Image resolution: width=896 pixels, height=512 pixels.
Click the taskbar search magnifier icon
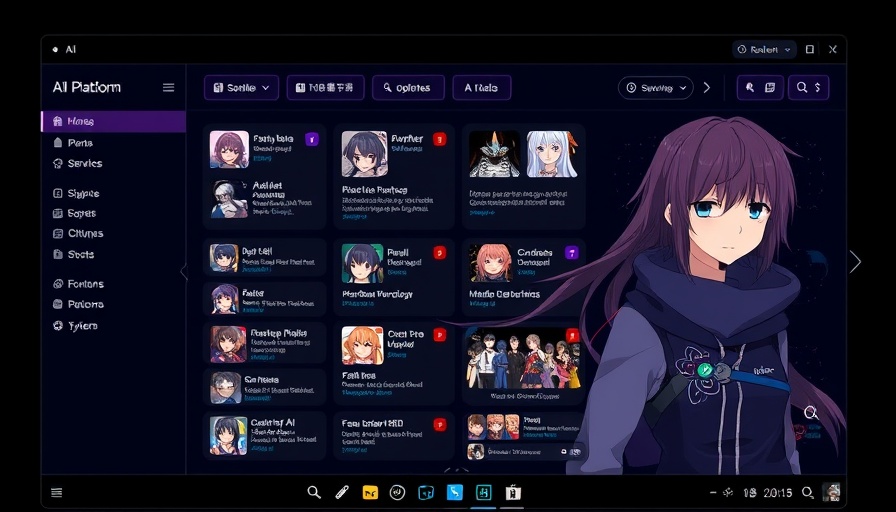click(x=314, y=492)
